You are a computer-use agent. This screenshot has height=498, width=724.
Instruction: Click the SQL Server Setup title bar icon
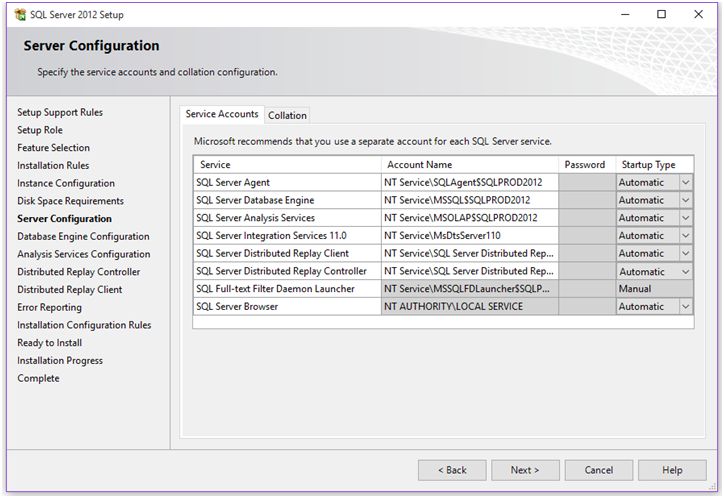(20, 15)
